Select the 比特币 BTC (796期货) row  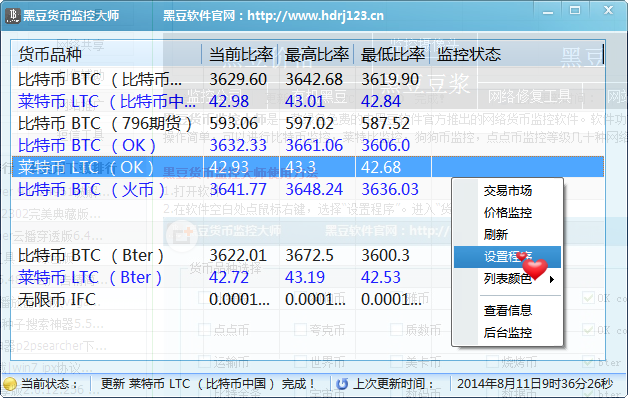coord(308,123)
